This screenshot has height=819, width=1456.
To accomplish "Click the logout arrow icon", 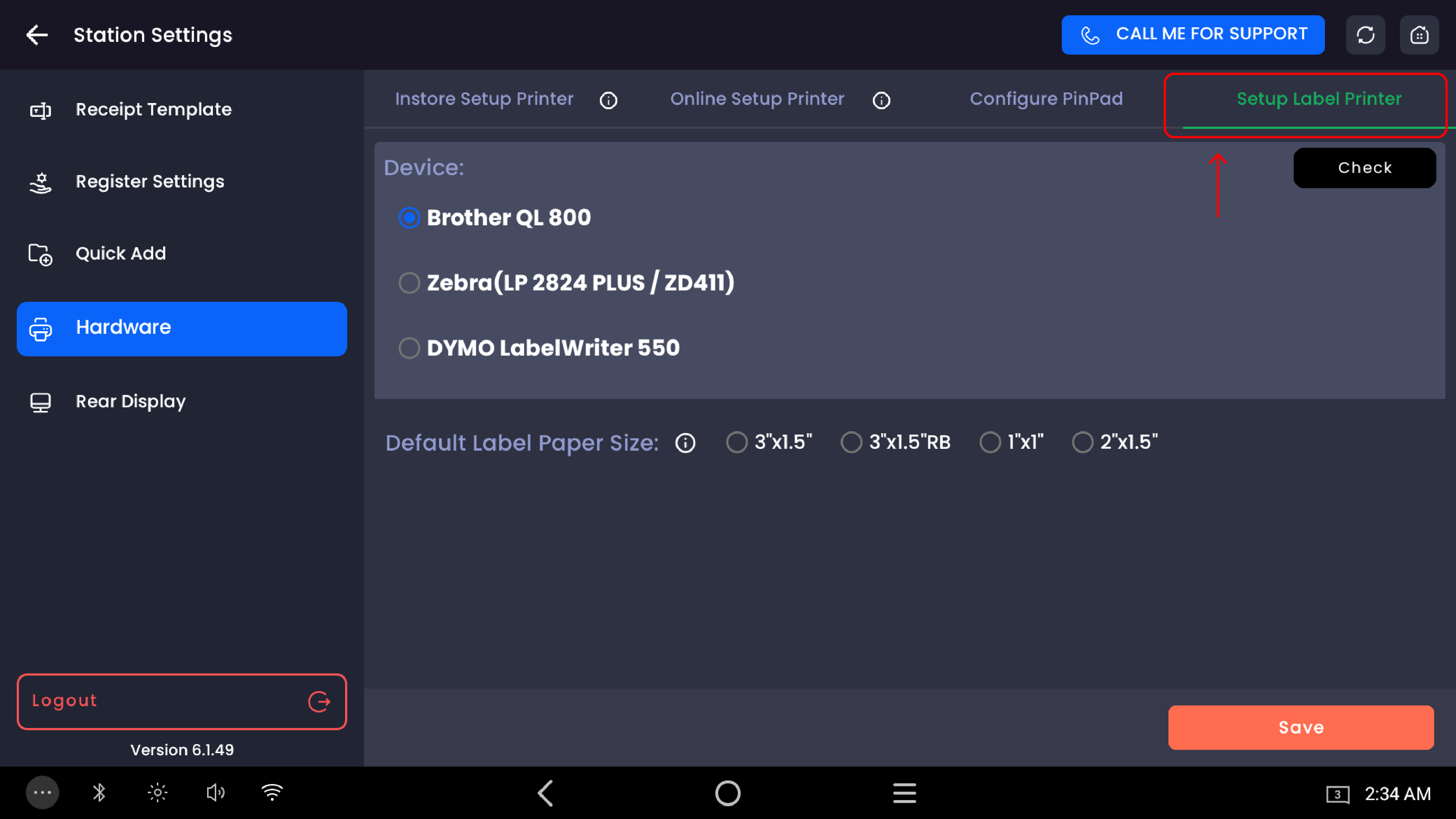I will [x=319, y=701].
